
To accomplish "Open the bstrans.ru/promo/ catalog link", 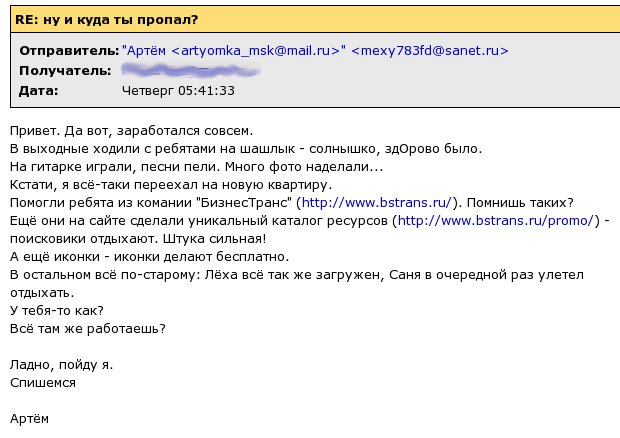I will point(496,221).
